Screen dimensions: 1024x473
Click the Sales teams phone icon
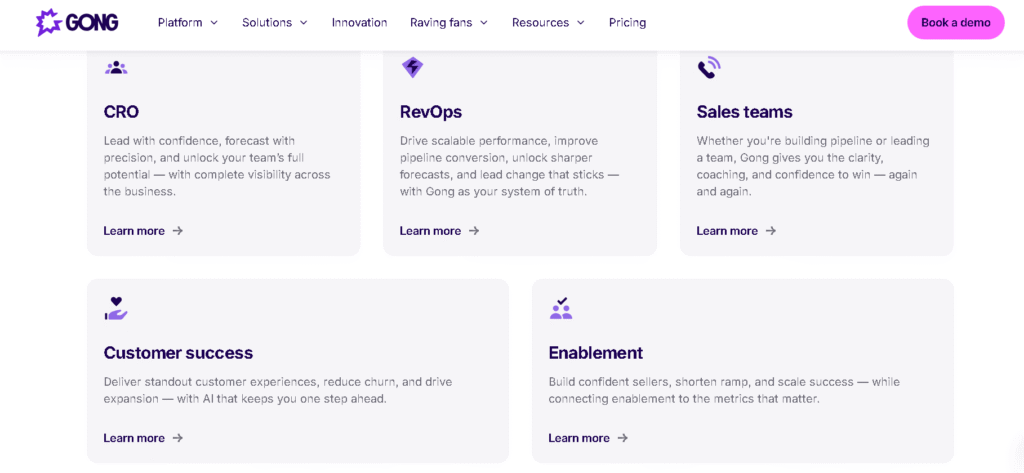709,68
